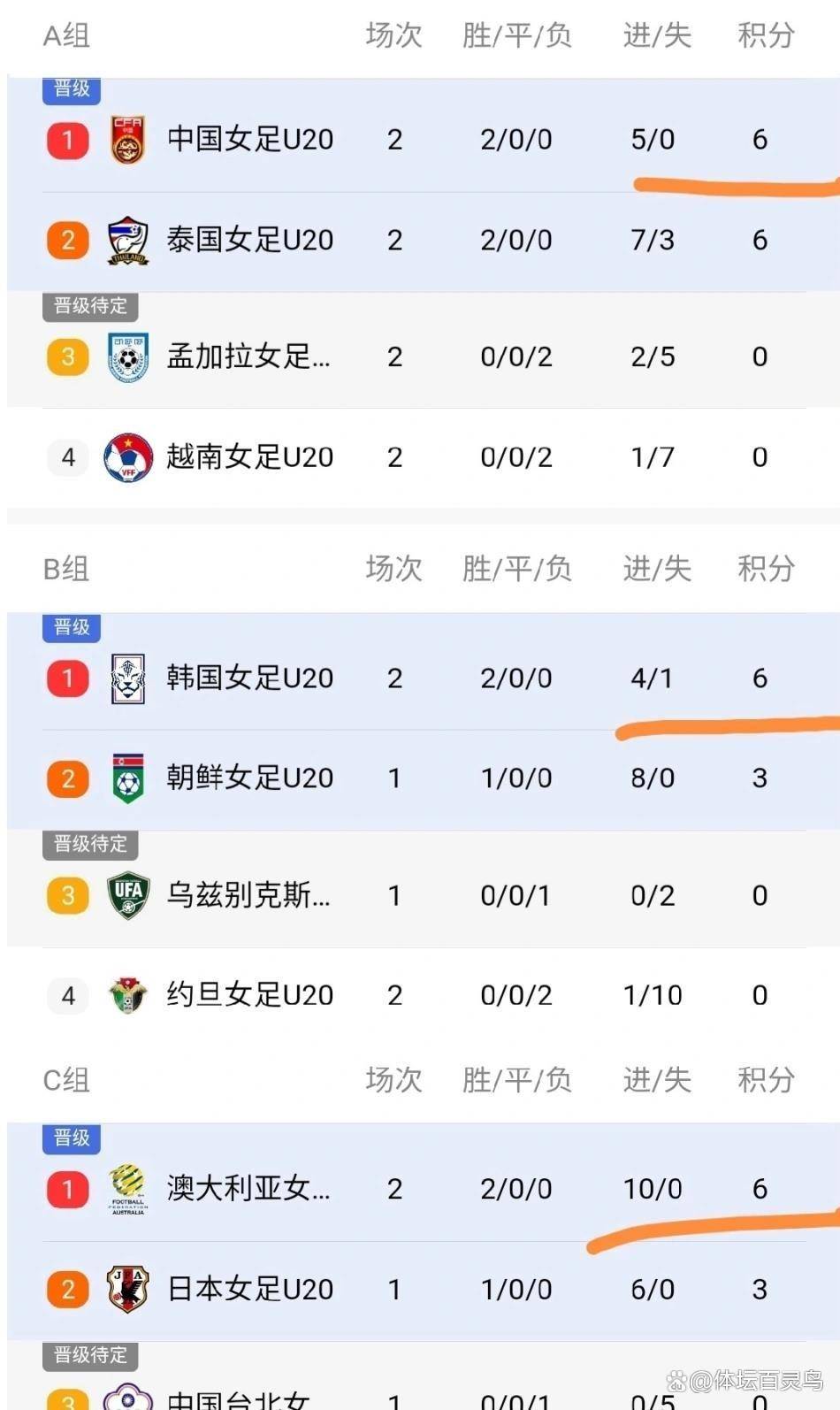Click the Jordan women's U20 team crest

click(128, 996)
